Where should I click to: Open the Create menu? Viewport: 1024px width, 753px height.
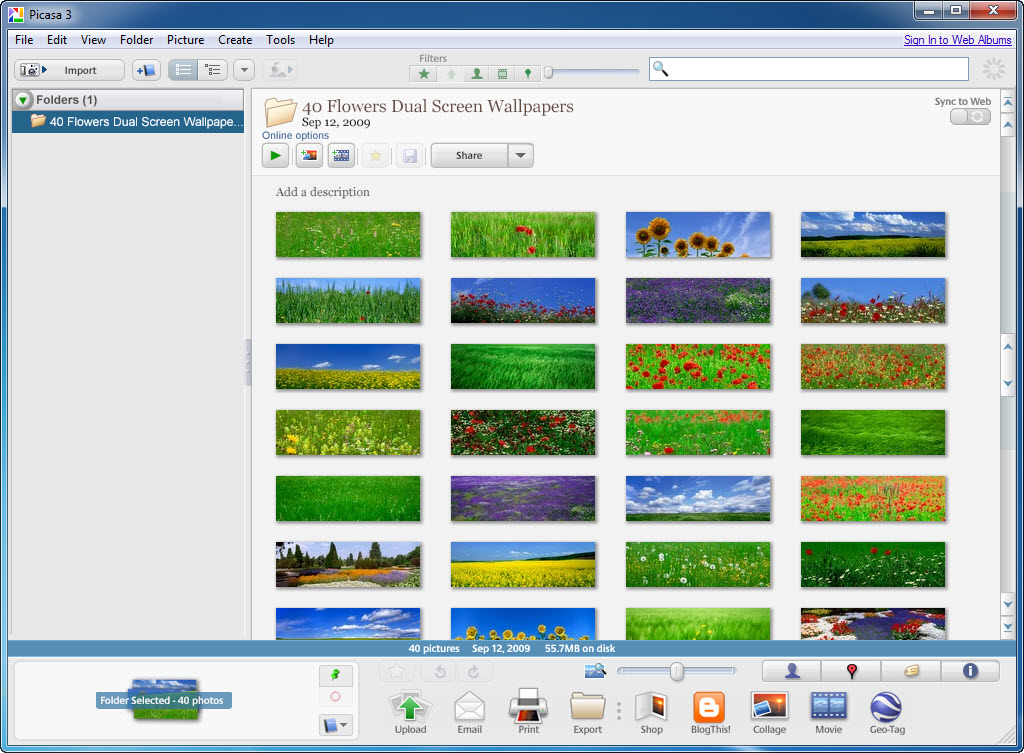click(235, 40)
